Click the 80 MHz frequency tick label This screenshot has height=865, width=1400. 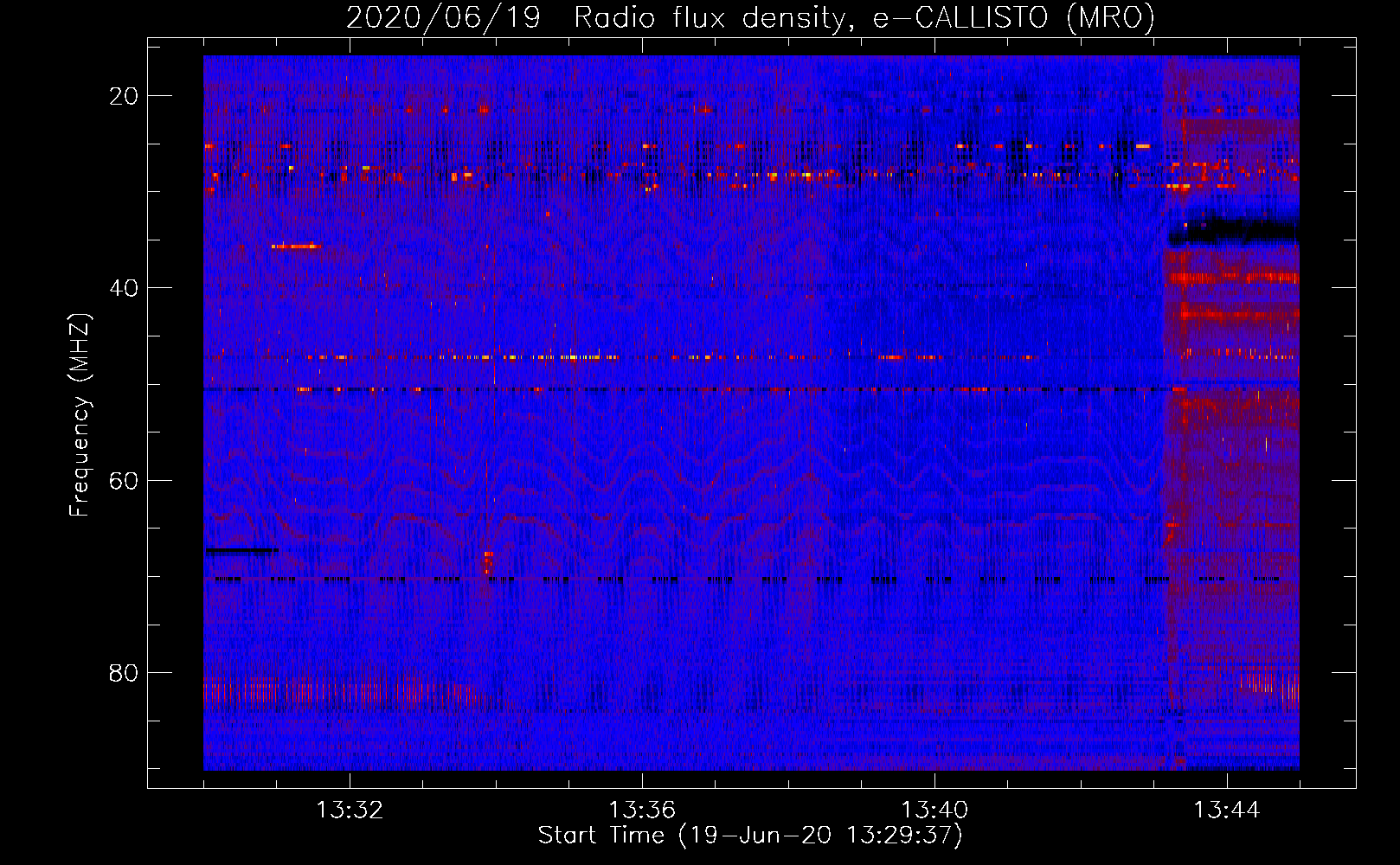point(124,673)
